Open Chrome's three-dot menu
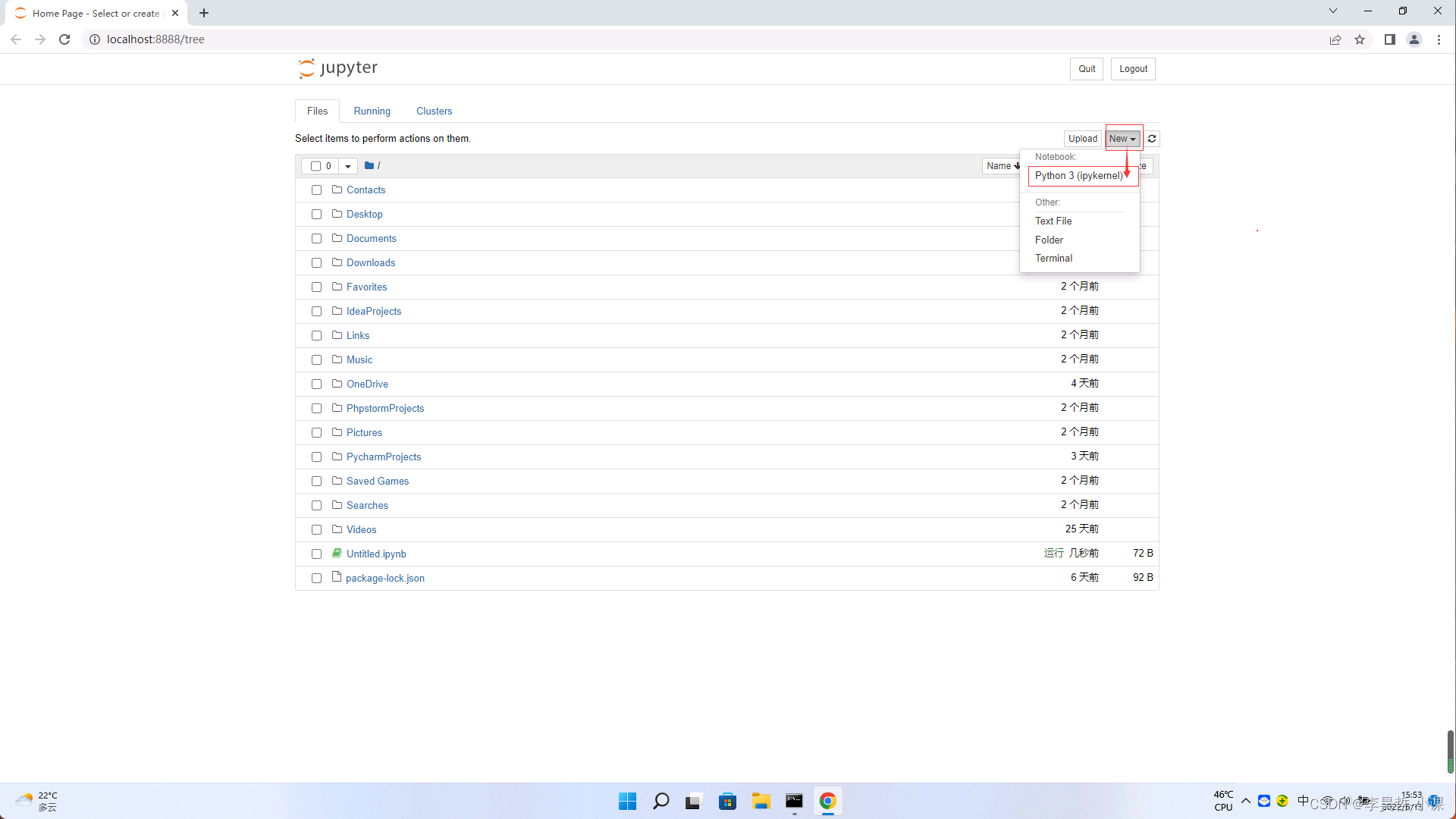Image resolution: width=1456 pixels, height=819 pixels. (1439, 39)
